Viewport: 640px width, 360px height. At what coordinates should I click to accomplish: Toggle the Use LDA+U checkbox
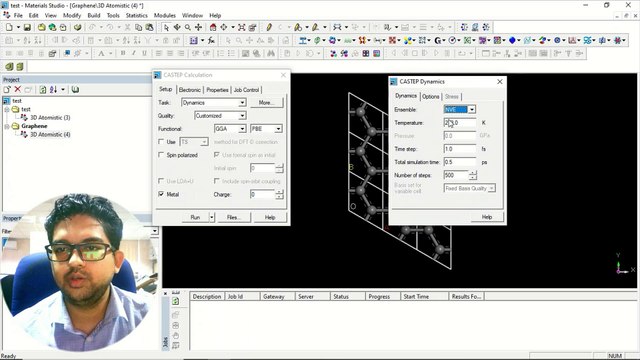[161, 181]
